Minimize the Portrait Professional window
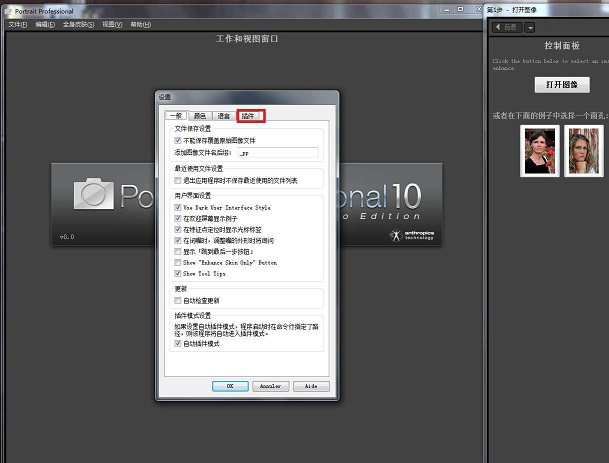The height and width of the screenshot is (463, 609). pos(447,9)
